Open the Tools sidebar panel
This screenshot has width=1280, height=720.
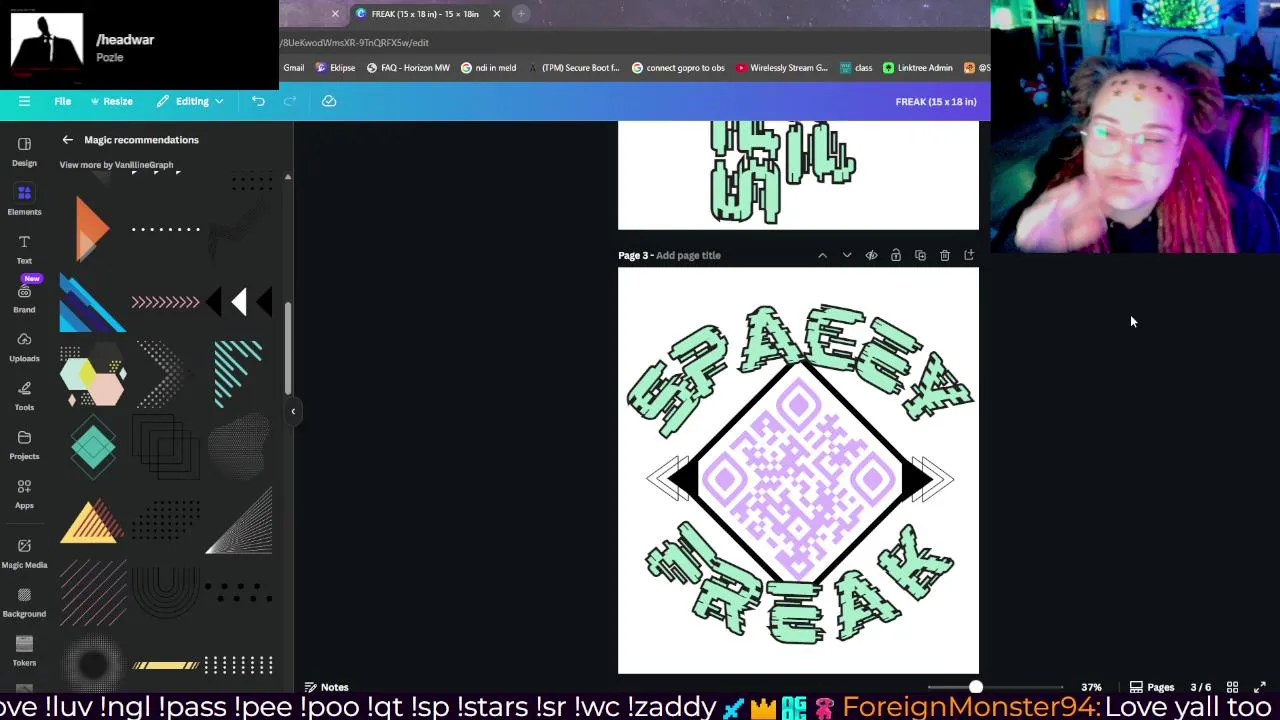[24, 396]
